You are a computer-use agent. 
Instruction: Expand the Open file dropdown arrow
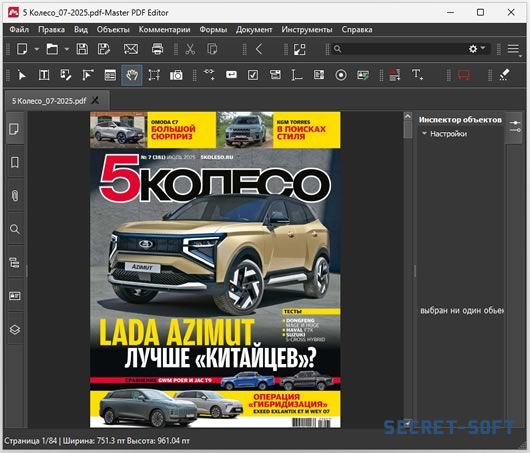pos(67,49)
